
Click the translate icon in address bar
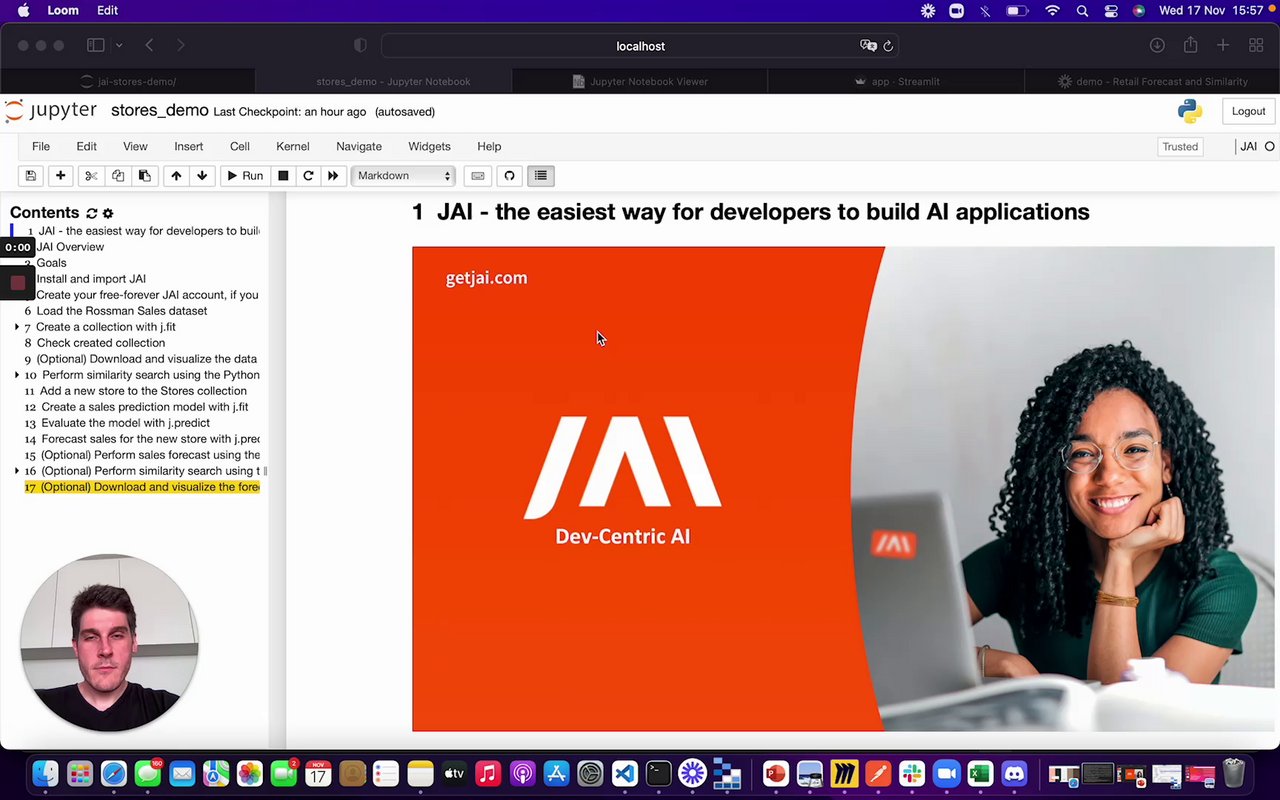(868, 46)
